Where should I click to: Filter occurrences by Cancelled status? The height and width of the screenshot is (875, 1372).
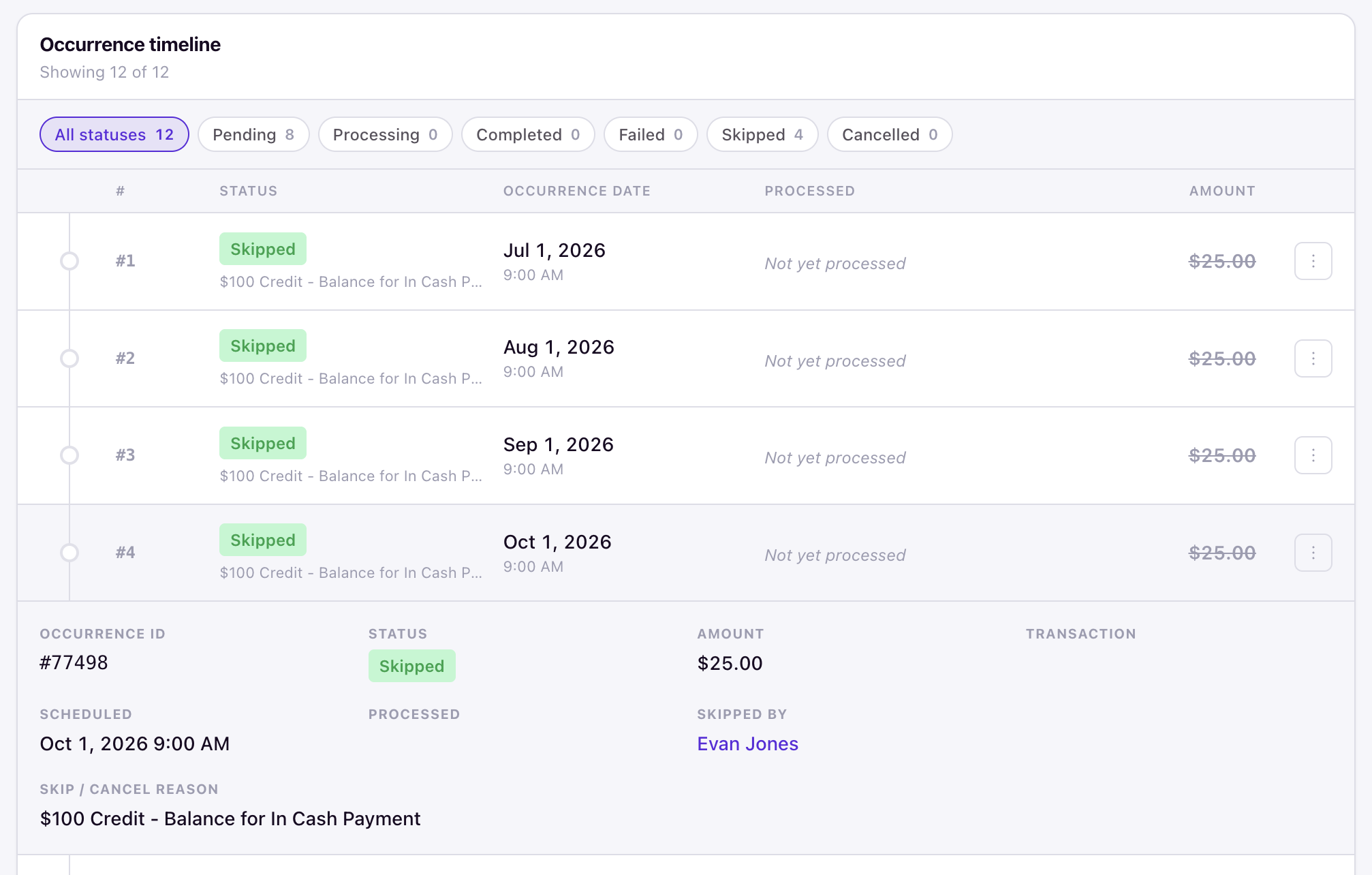tap(890, 134)
